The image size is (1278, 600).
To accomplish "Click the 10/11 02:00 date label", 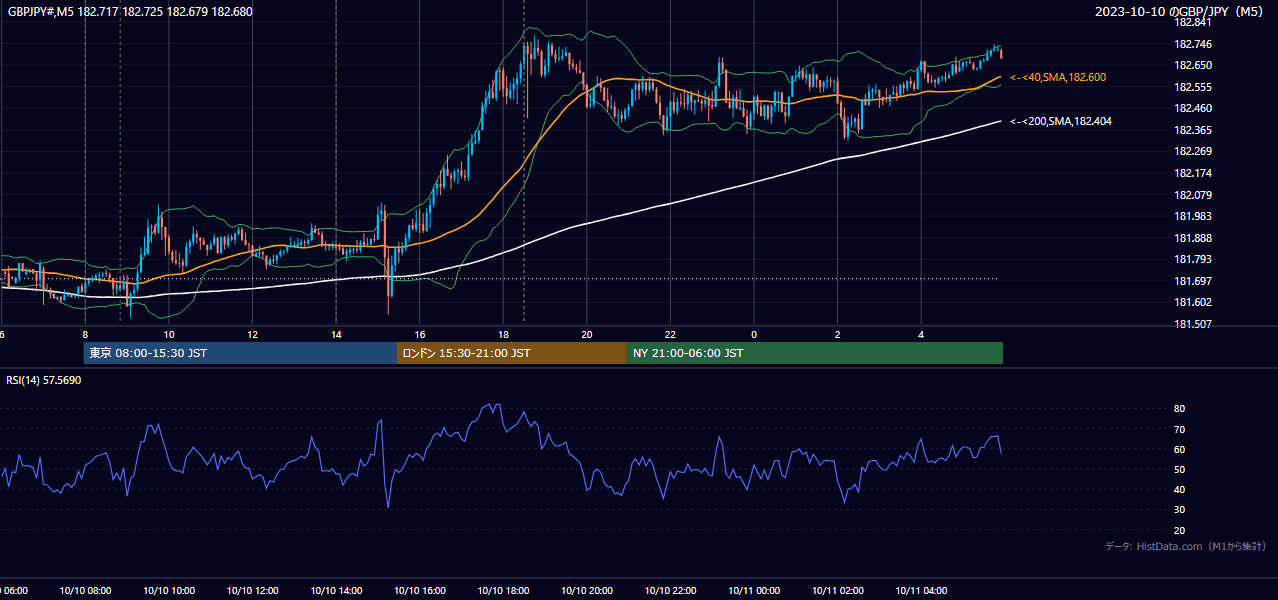I will tap(838, 591).
